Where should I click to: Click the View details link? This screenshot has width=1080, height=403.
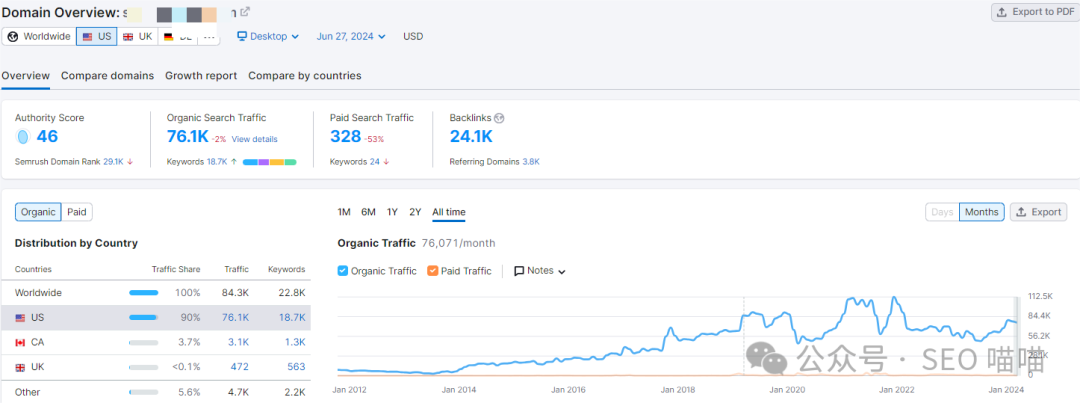[255, 139]
